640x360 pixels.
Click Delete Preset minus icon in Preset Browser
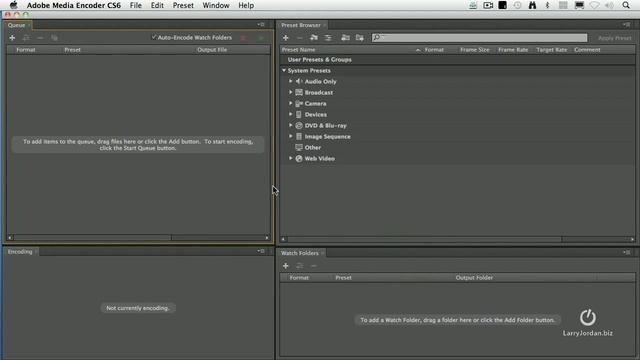click(x=300, y=38)
